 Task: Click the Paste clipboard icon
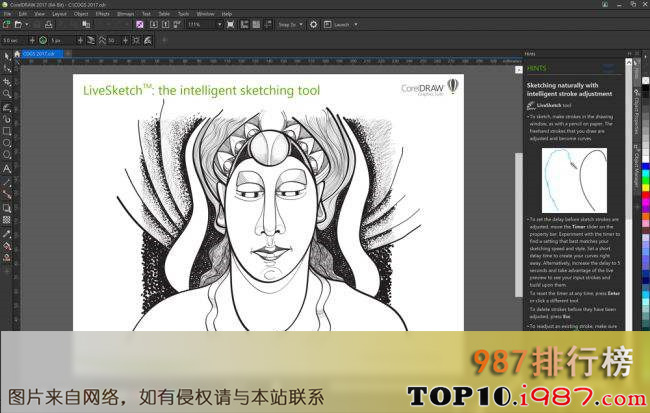tap(86, 24)
